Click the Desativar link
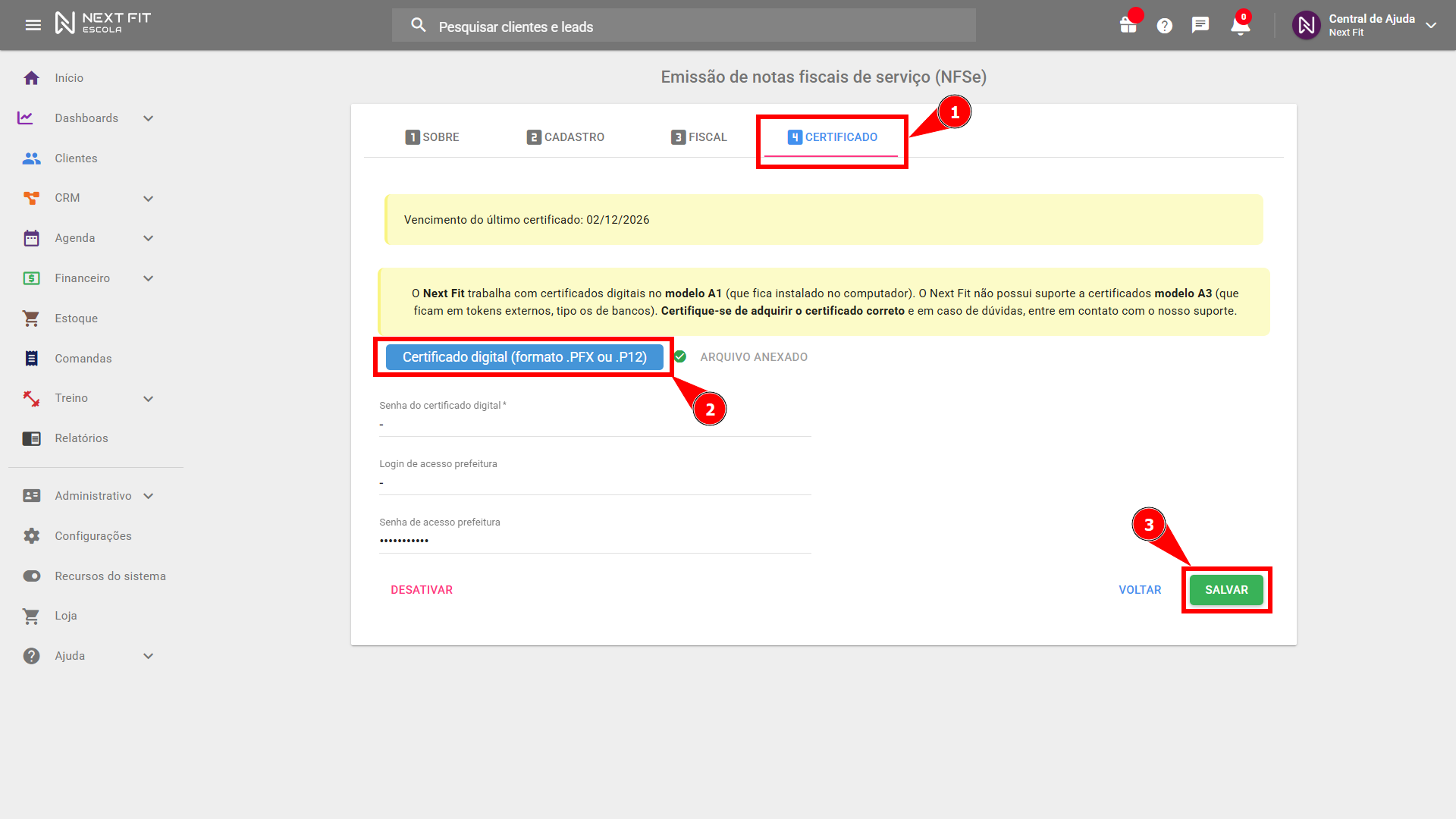This screenshot has height=819, width=1456. [x=422, y=590]
